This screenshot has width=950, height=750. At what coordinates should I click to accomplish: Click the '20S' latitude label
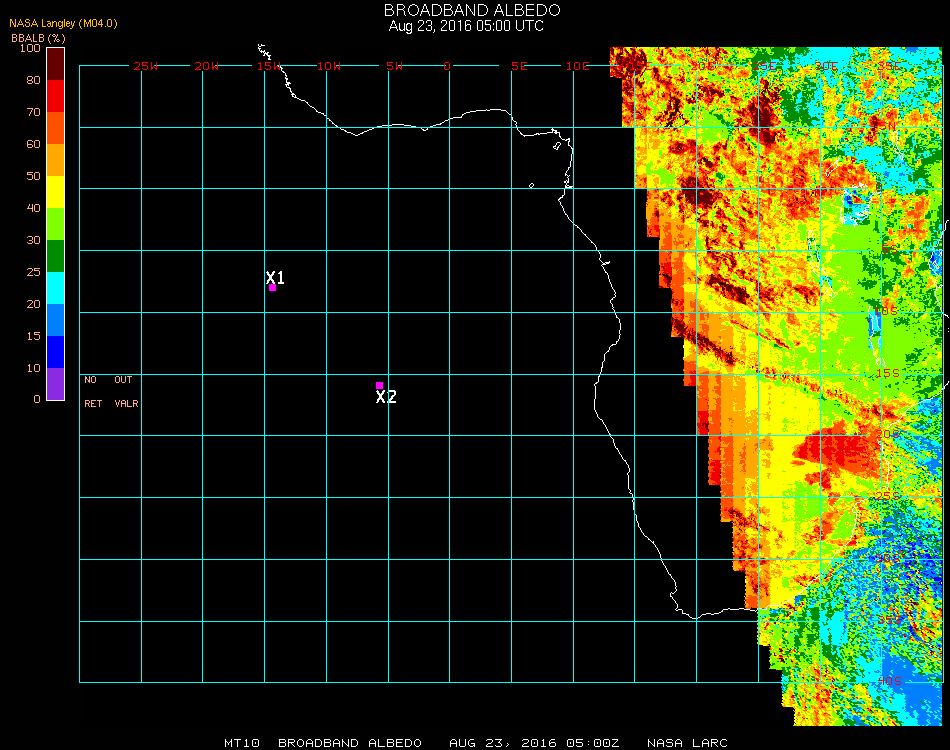tap(888, 434)
